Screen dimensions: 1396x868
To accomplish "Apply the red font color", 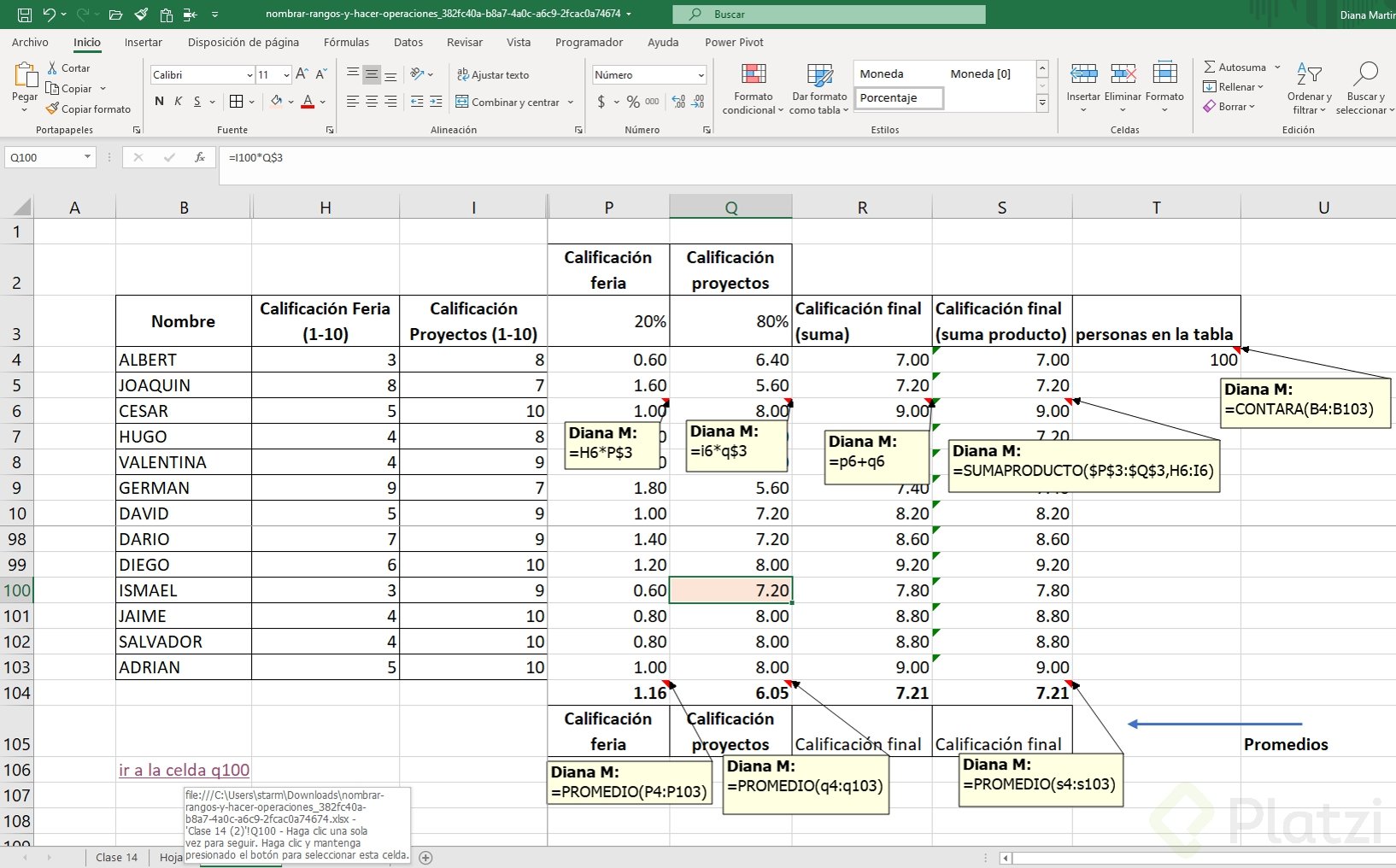I will tap(308, 101).
